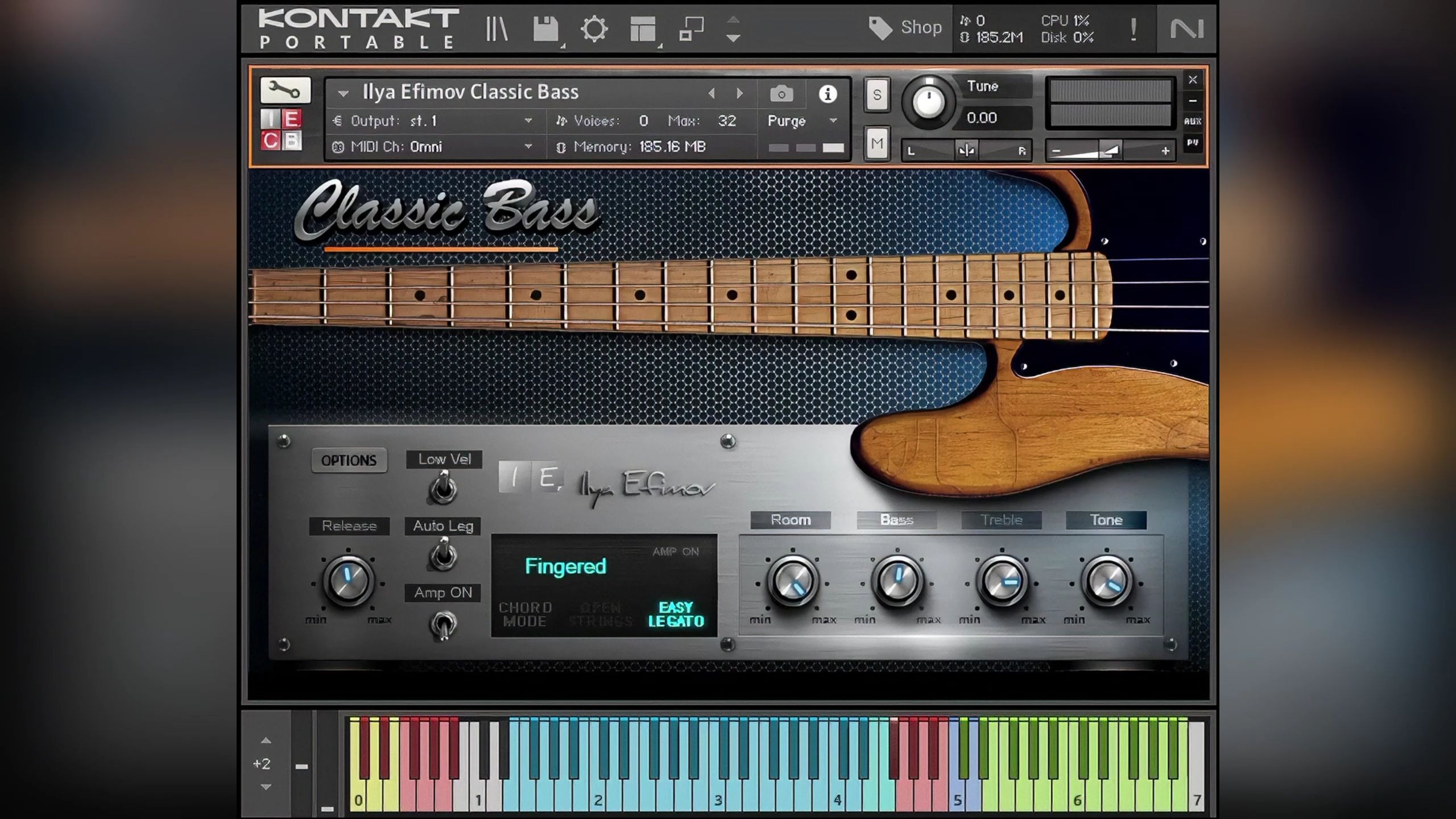Open the Purge dropdown menu

coord(803,121)
